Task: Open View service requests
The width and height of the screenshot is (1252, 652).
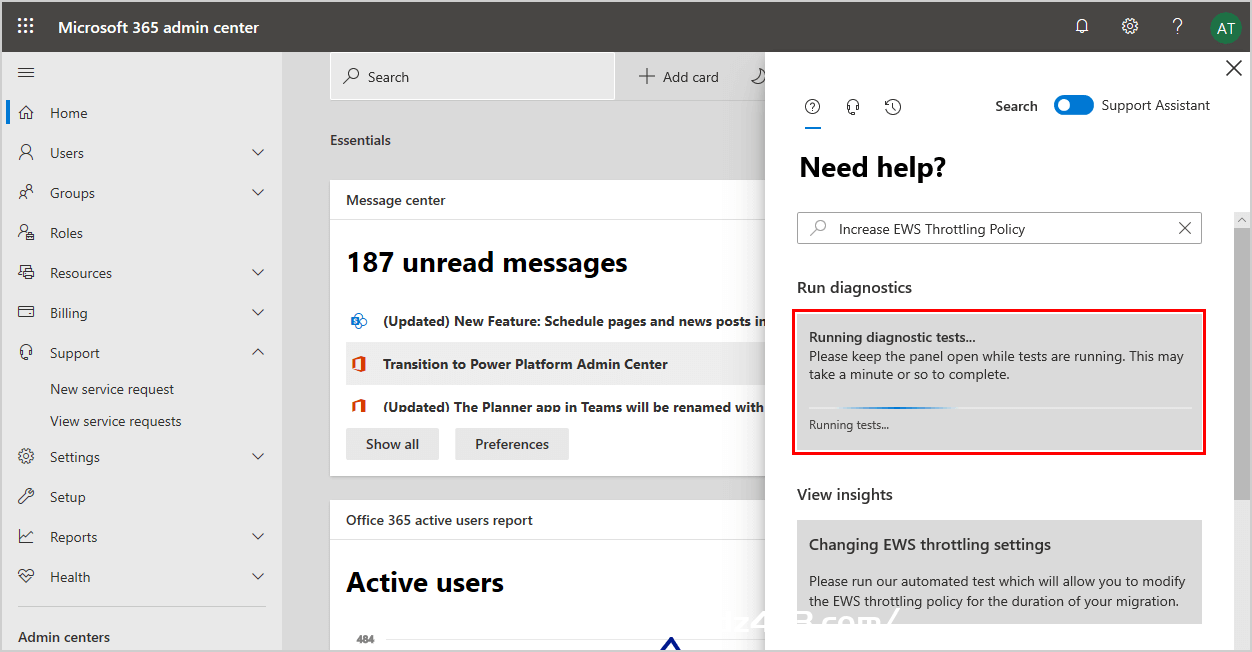Action: pos(116,421)
